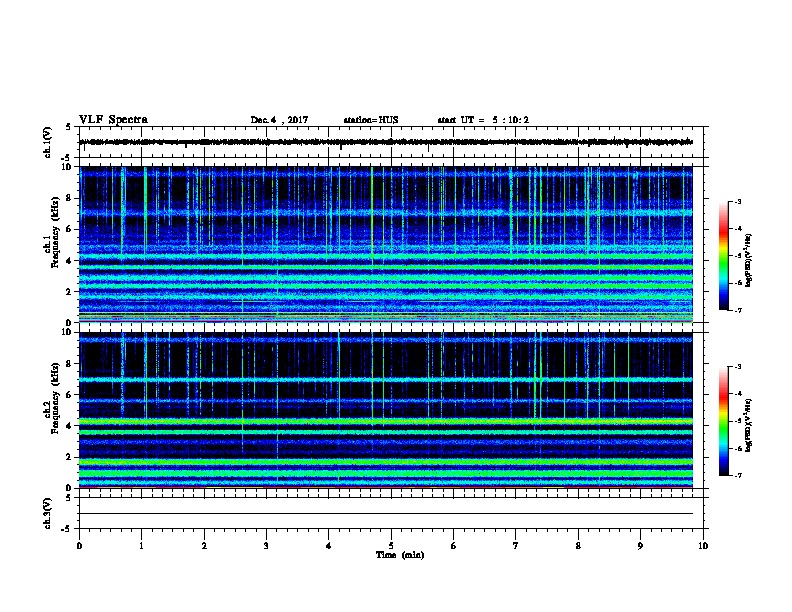Viewport: 792px width, 612px height.
Task: Click the "-3" label on ch.1 color bar
Action: 738,202
